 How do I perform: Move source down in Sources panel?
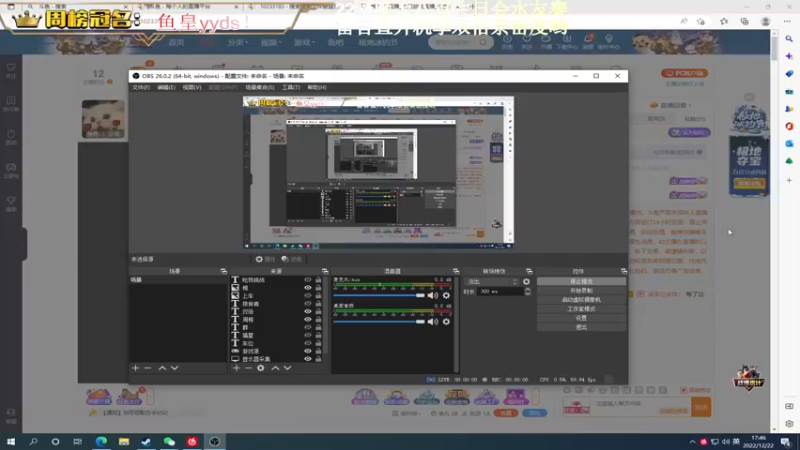287,368
